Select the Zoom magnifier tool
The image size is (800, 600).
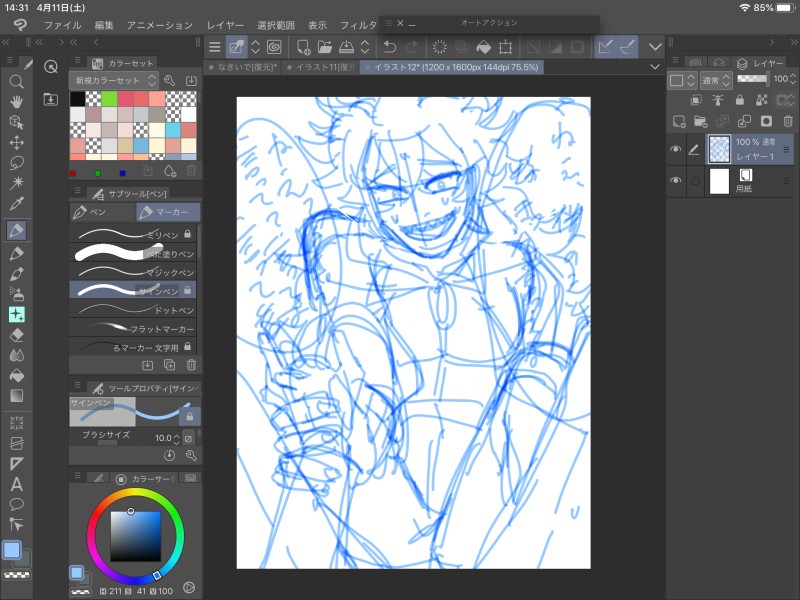(16, 82)
